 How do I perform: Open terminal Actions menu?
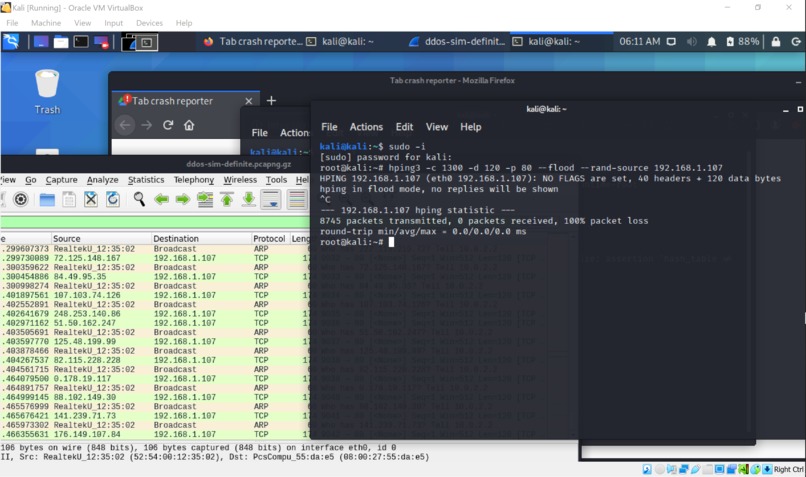pyautogui.click(x=367, y=127)
